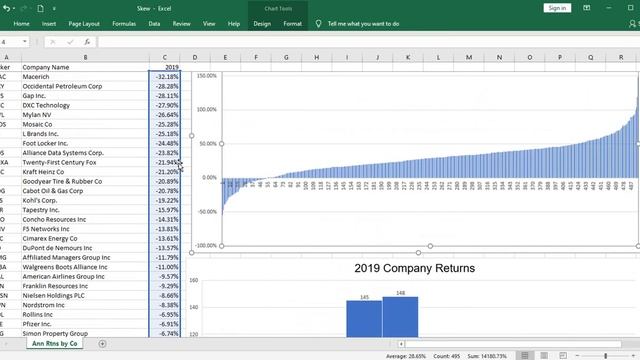Click the New sheet plus icon
The image size is (640, 360).
(102, 344)
